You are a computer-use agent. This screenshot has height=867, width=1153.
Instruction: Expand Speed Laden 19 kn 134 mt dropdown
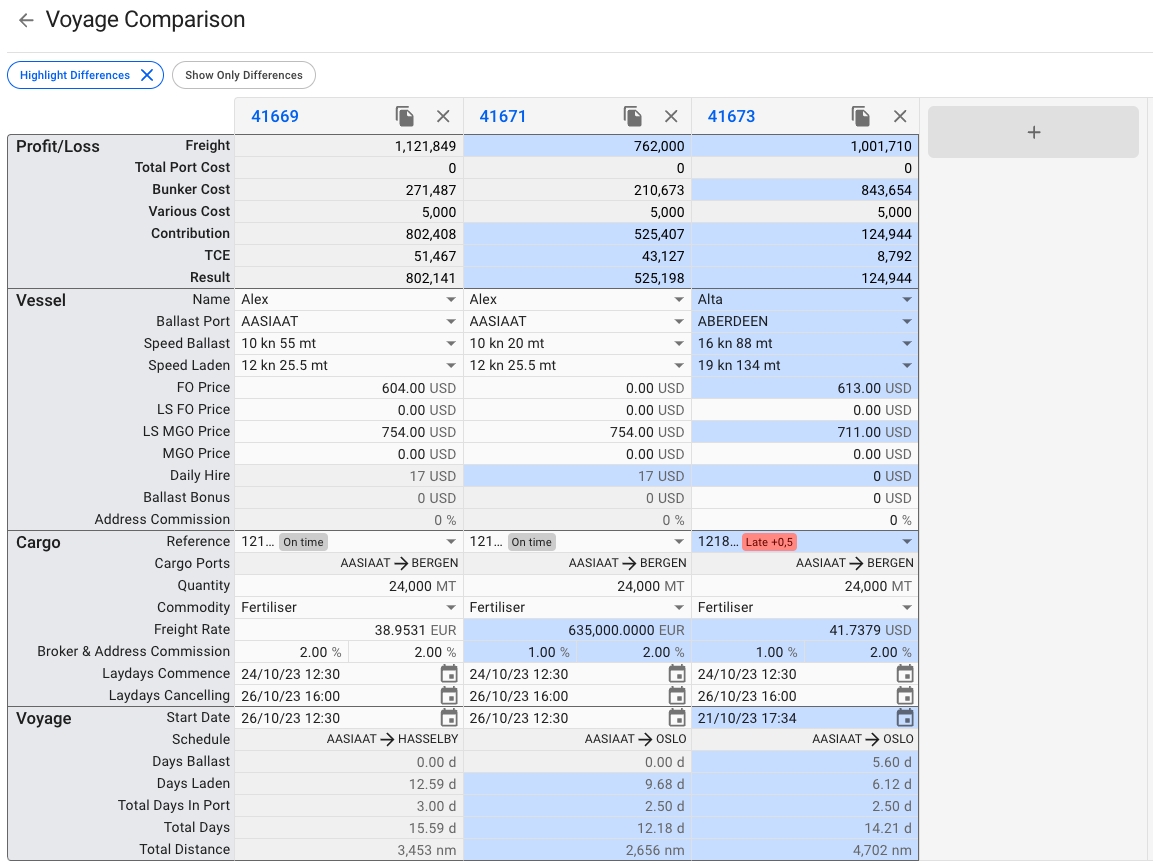(906, 366)
